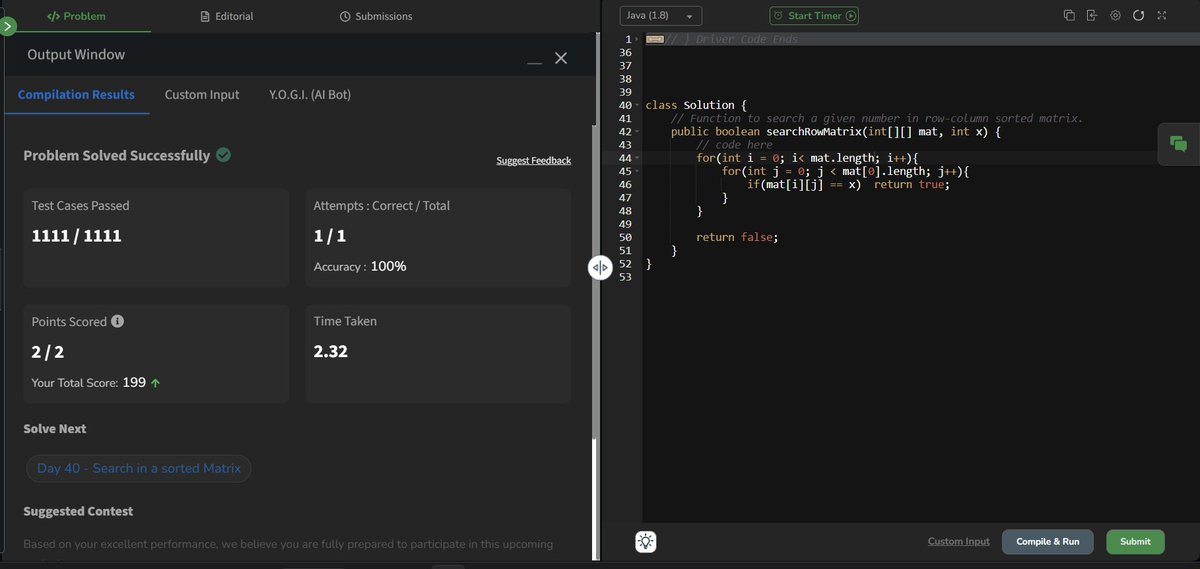
Task: Click the 'if(mat[i][j] == x) return true;' line
Action: point(848,184)
